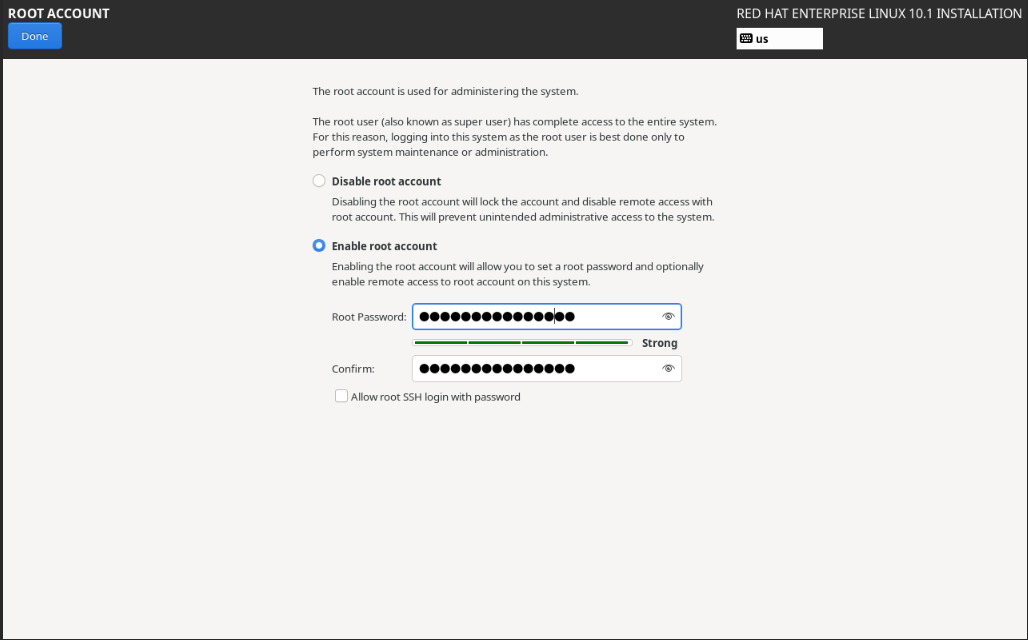The height and width of the screenshot is (640, 1028).
Task: Toggle visibility of the Root Password characters
Action: tap(668, 316)
